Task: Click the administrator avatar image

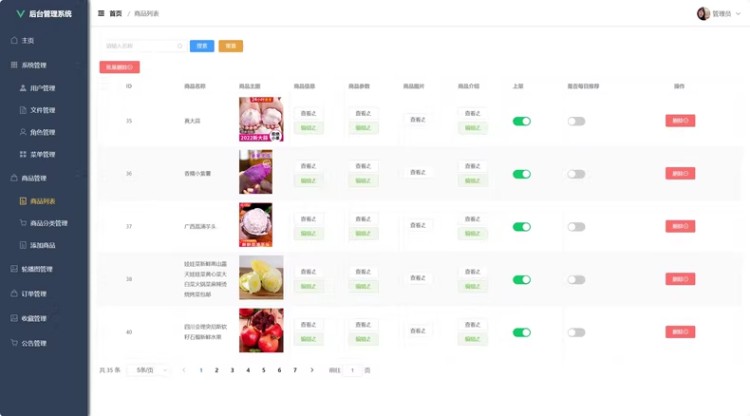Action: point(703,14)
